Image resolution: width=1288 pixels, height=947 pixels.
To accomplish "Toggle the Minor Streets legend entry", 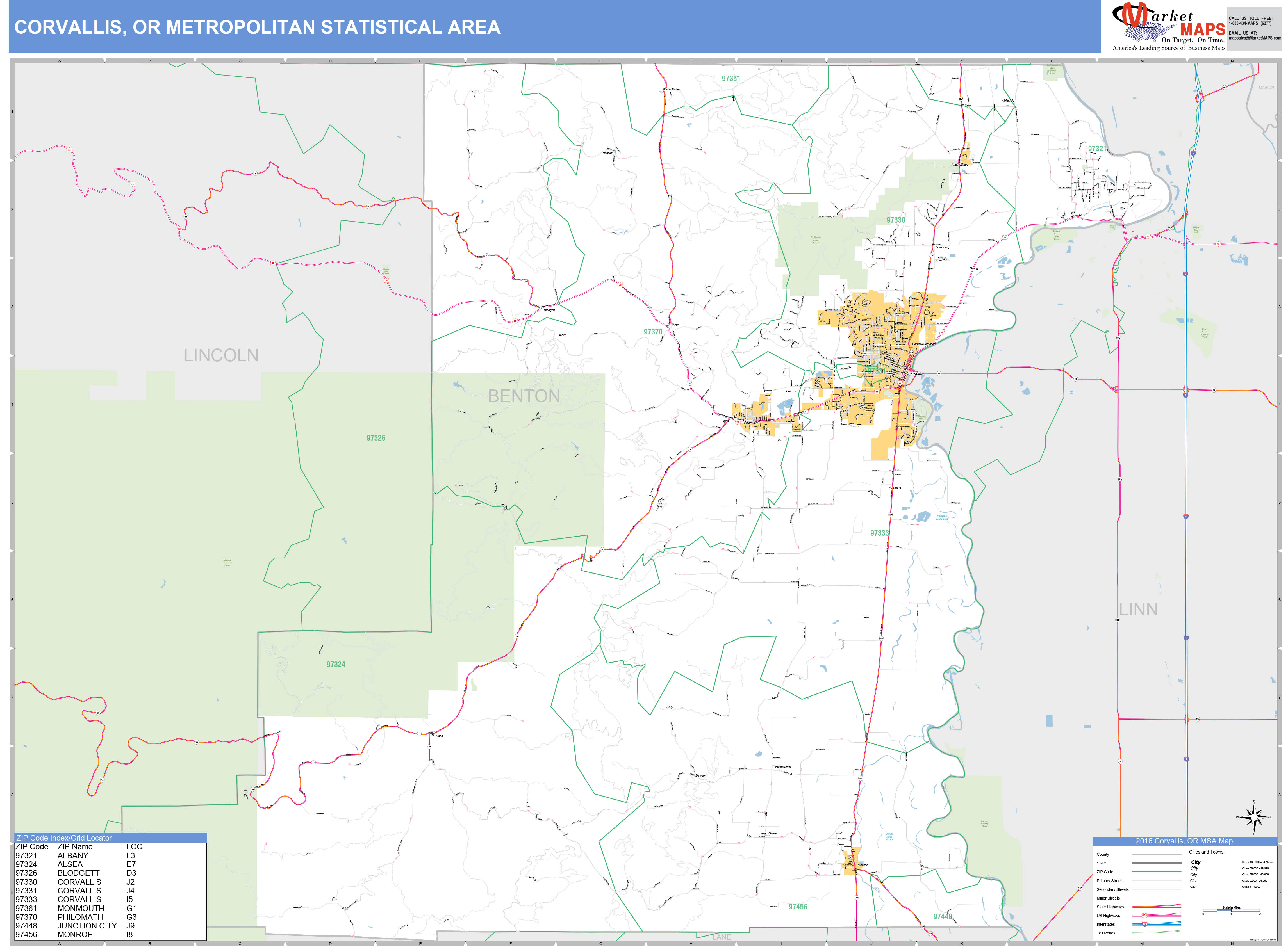I will [1157, 898].
